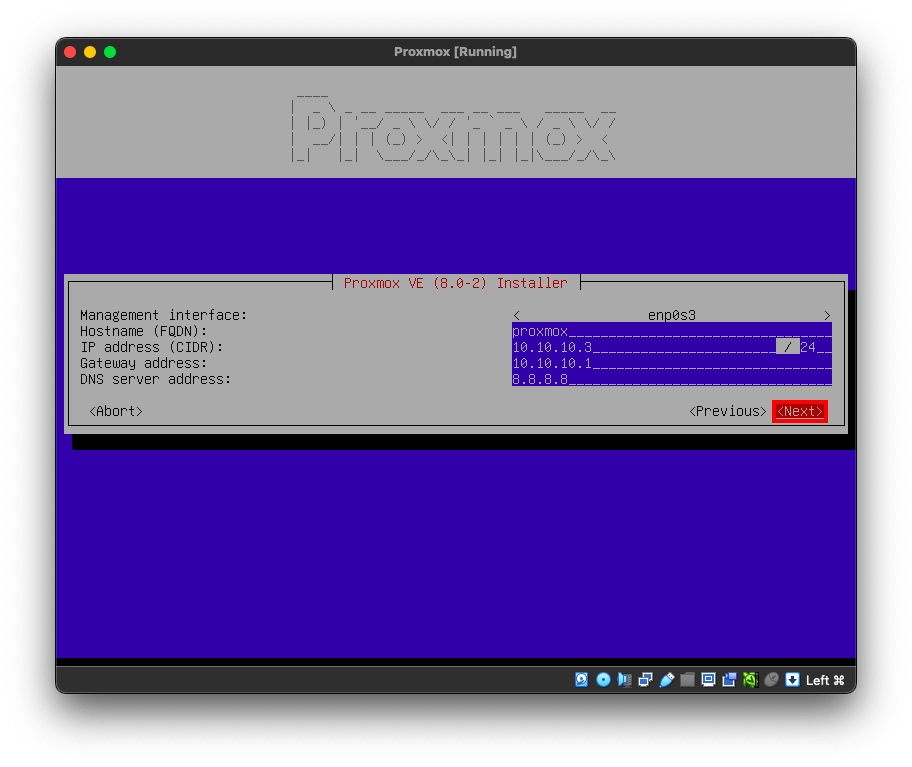Click the CIDR prefix field showing 24
912x767 pixels.
[x=815, y=347]
